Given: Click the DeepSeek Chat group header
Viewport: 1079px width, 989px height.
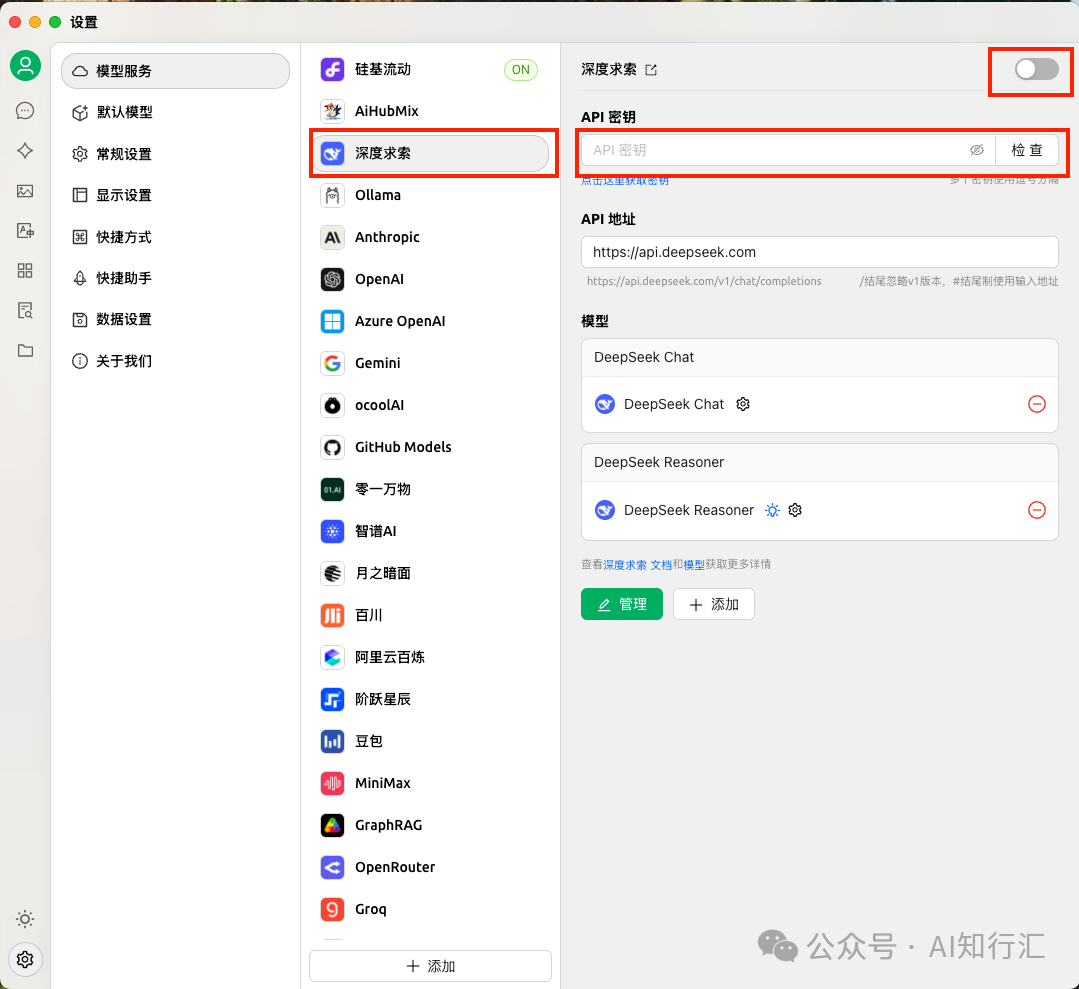Looking at the screenshot, I should pos(820,358).
